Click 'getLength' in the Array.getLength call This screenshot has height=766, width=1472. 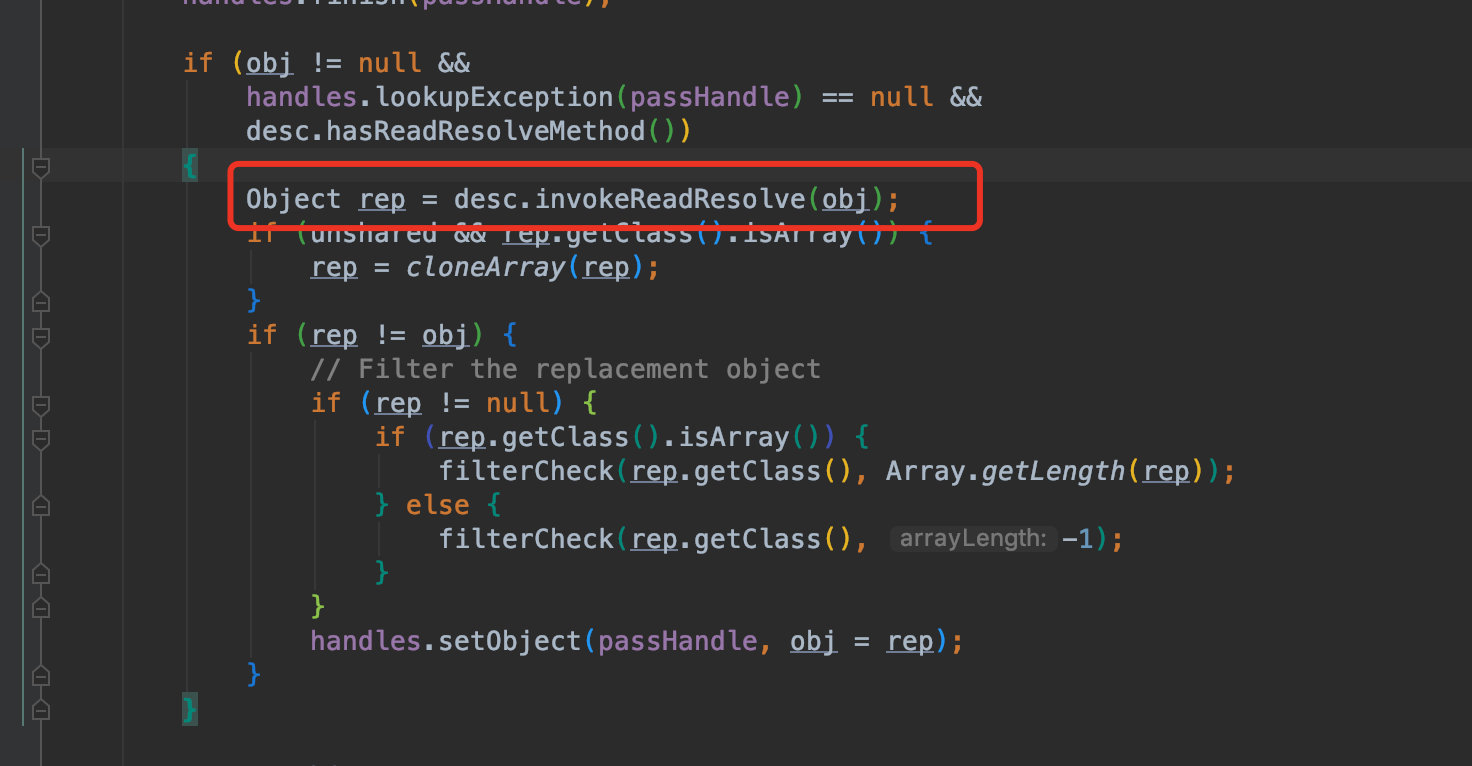(1053, 471)
